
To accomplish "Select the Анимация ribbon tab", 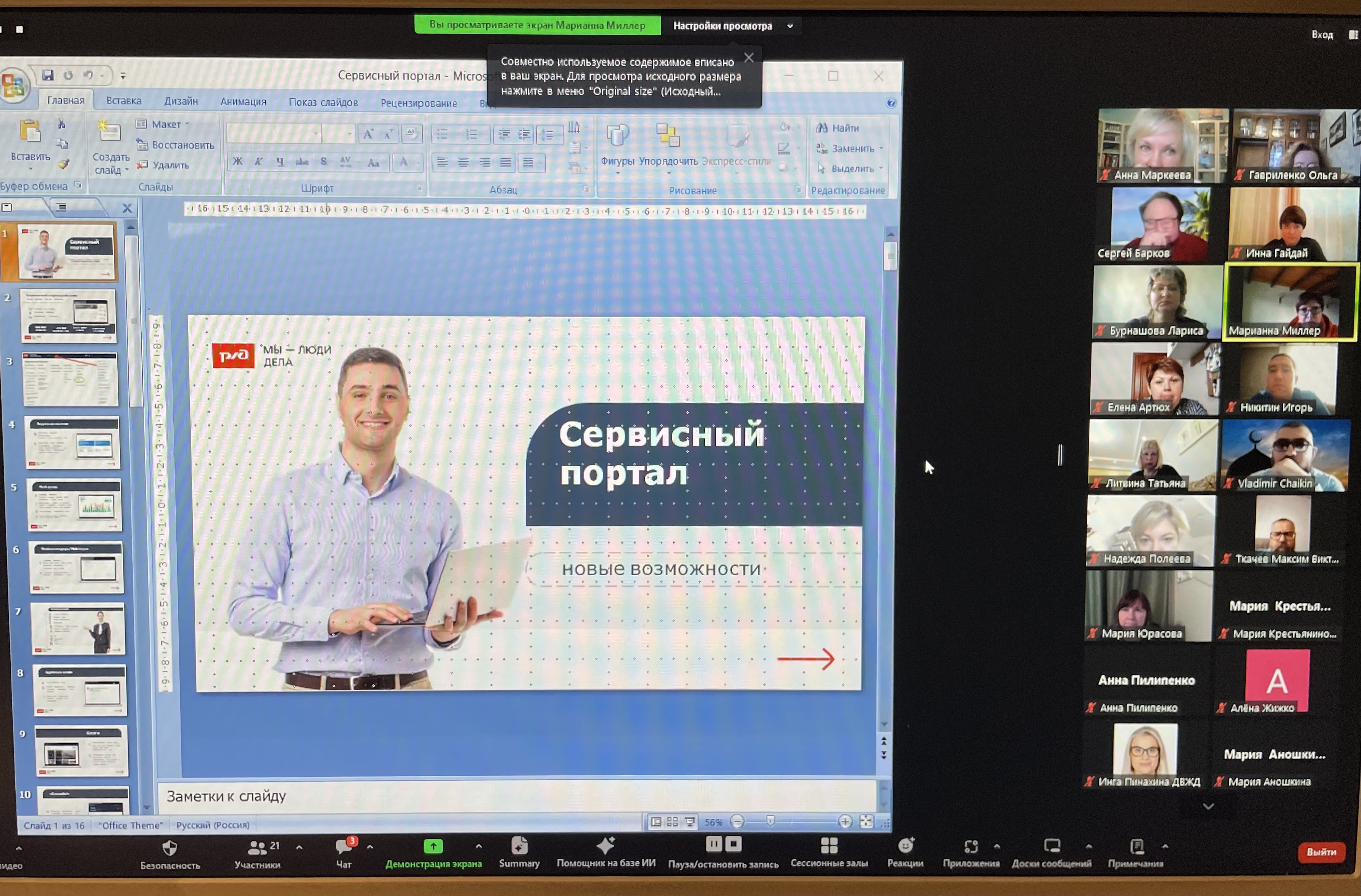I will (x=244, y=102).
